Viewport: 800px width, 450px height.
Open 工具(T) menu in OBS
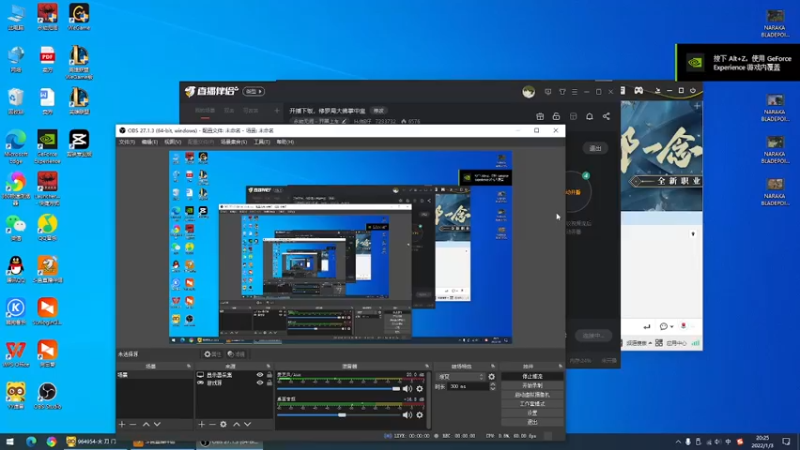(x=262, y=142)
